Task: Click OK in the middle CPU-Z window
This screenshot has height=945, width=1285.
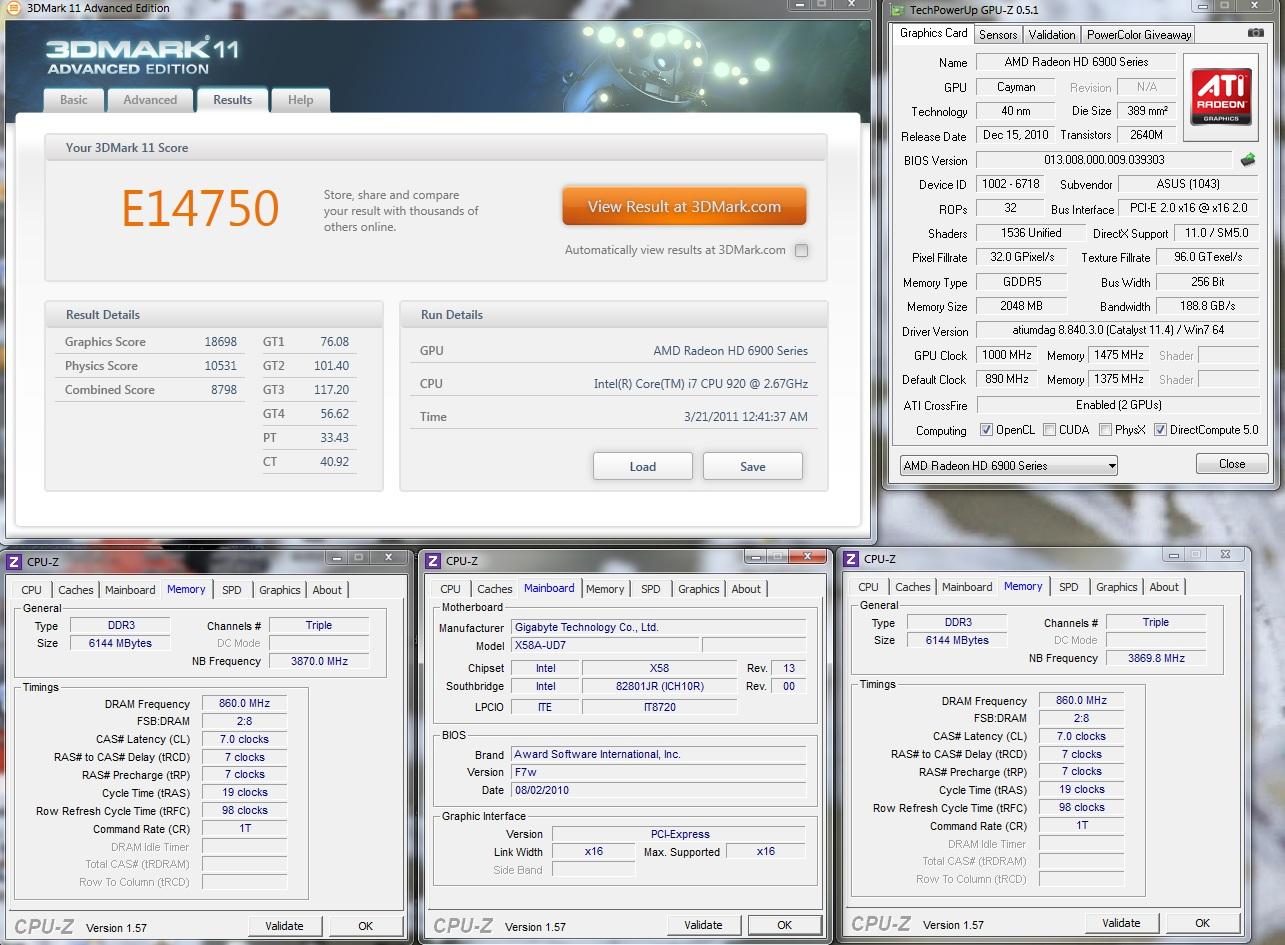Action: (785, 925)
